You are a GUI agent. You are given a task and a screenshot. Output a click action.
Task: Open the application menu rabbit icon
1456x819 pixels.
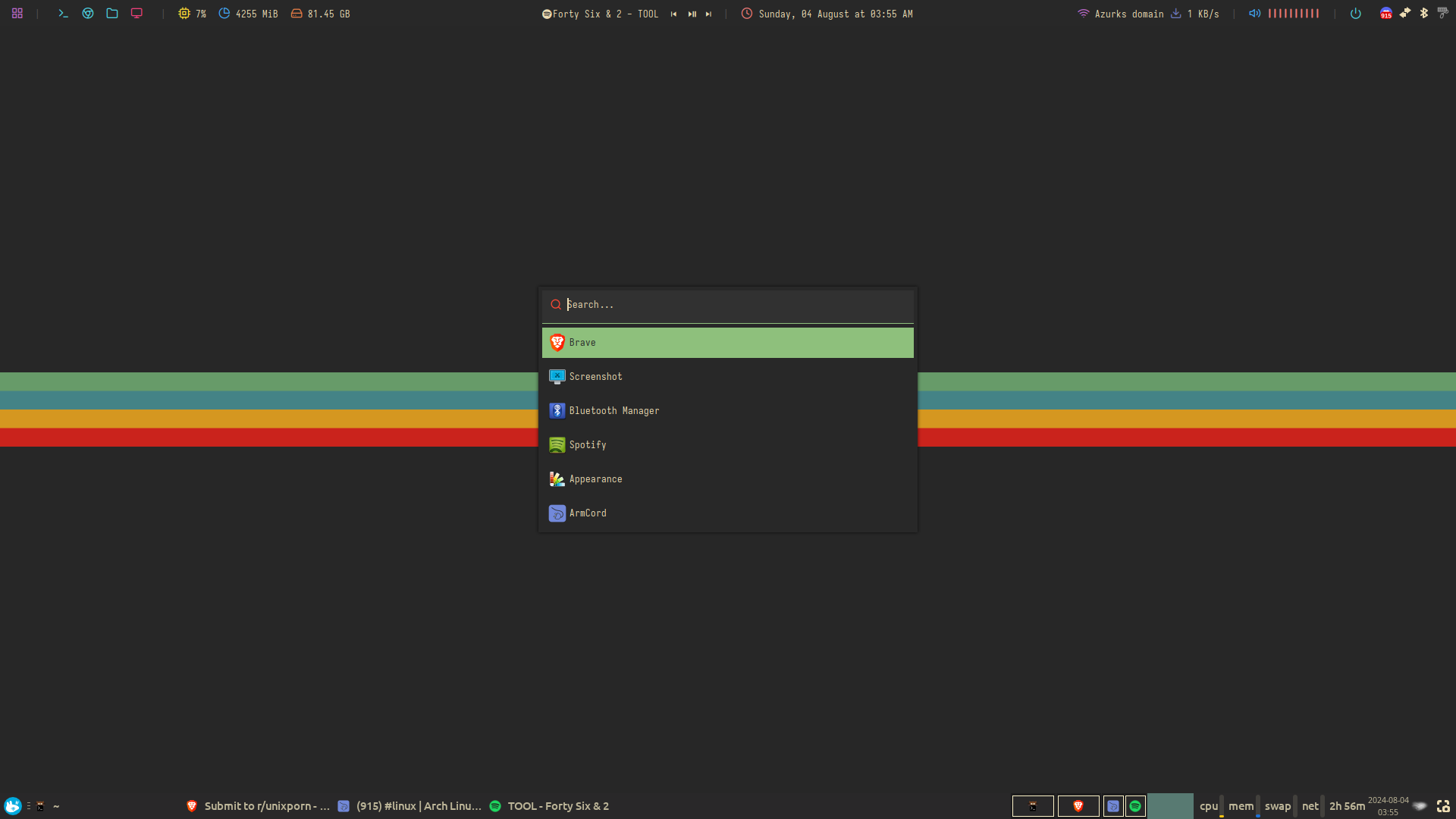click(x=13, y=806)
